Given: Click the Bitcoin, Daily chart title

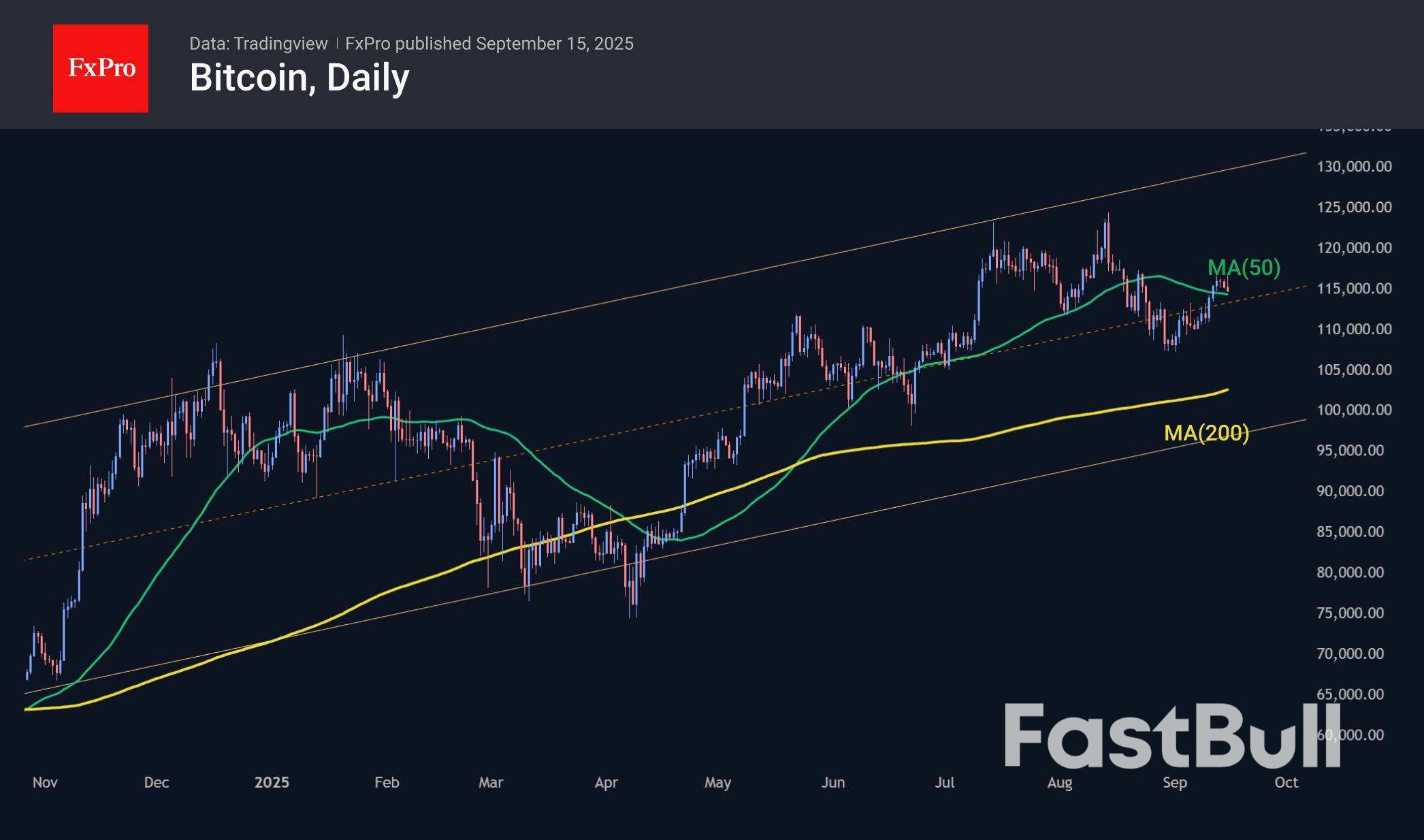Looking at the screenshot, I should coord(299,78).
